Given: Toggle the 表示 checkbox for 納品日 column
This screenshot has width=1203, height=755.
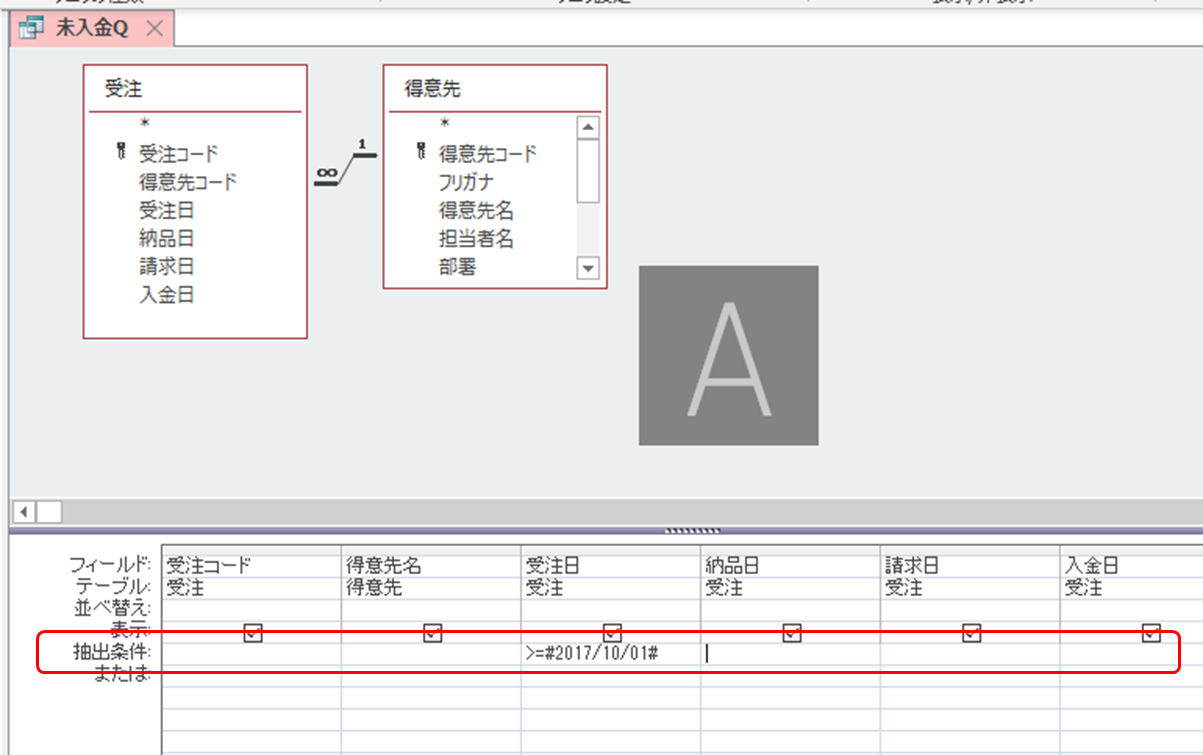Looking at the screenshot, I should tap(792, 632).
